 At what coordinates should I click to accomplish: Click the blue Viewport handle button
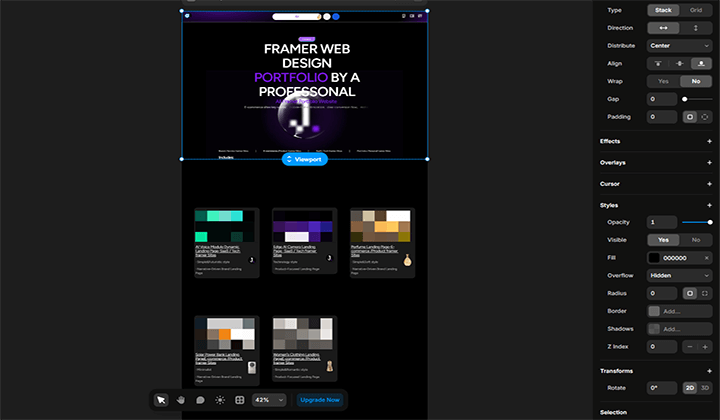(x=304, y=159)
